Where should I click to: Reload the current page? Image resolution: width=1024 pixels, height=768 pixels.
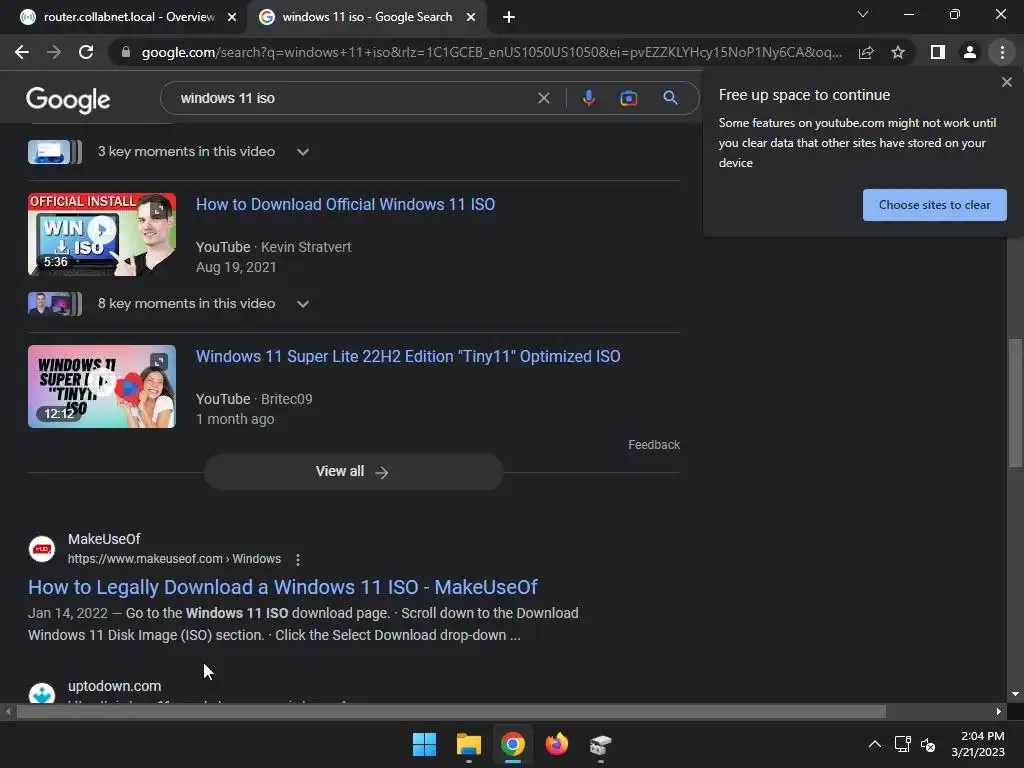86,52
